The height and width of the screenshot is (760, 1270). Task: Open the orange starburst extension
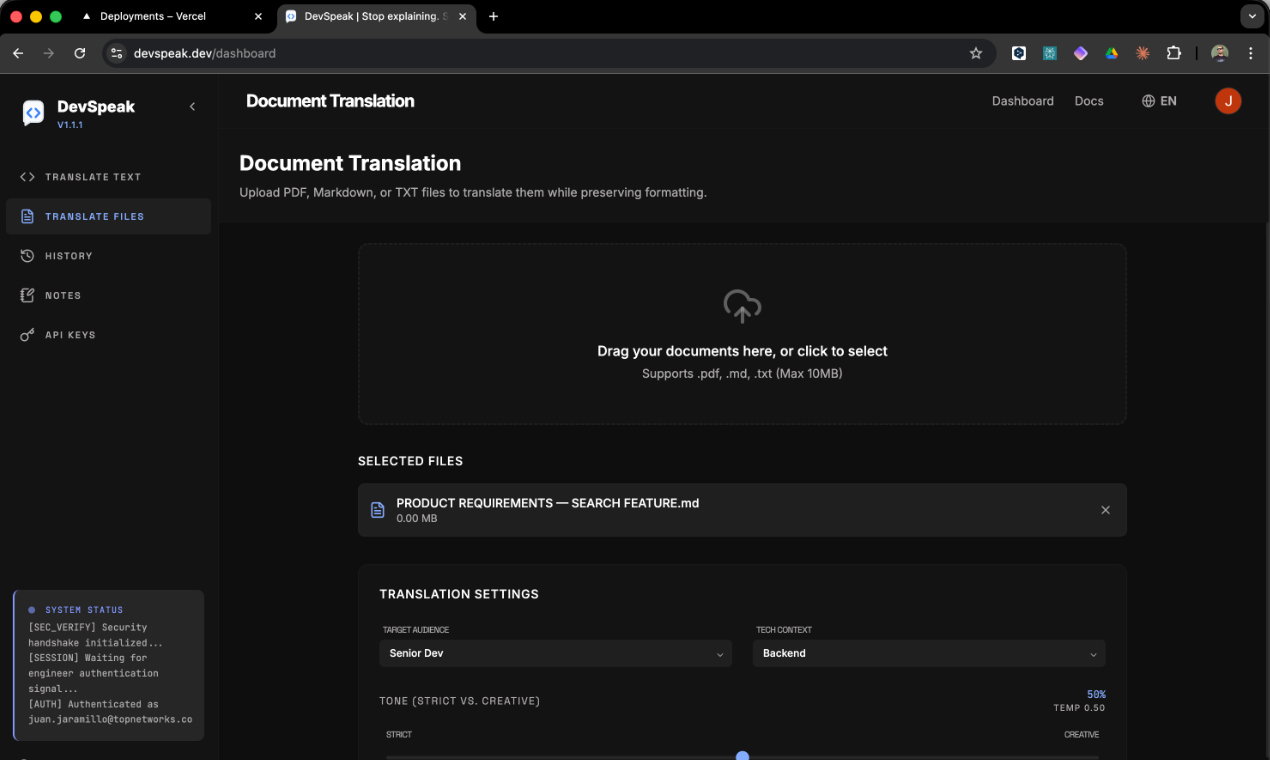1142,53
